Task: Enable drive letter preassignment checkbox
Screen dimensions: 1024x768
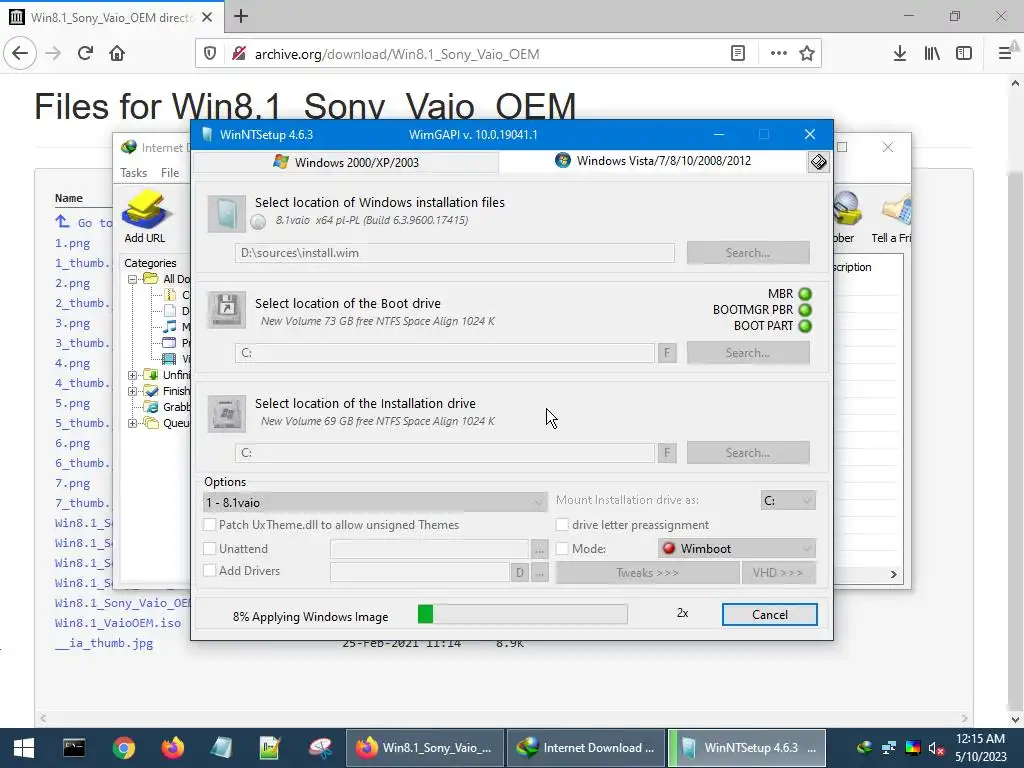Action: pos(562,524)
